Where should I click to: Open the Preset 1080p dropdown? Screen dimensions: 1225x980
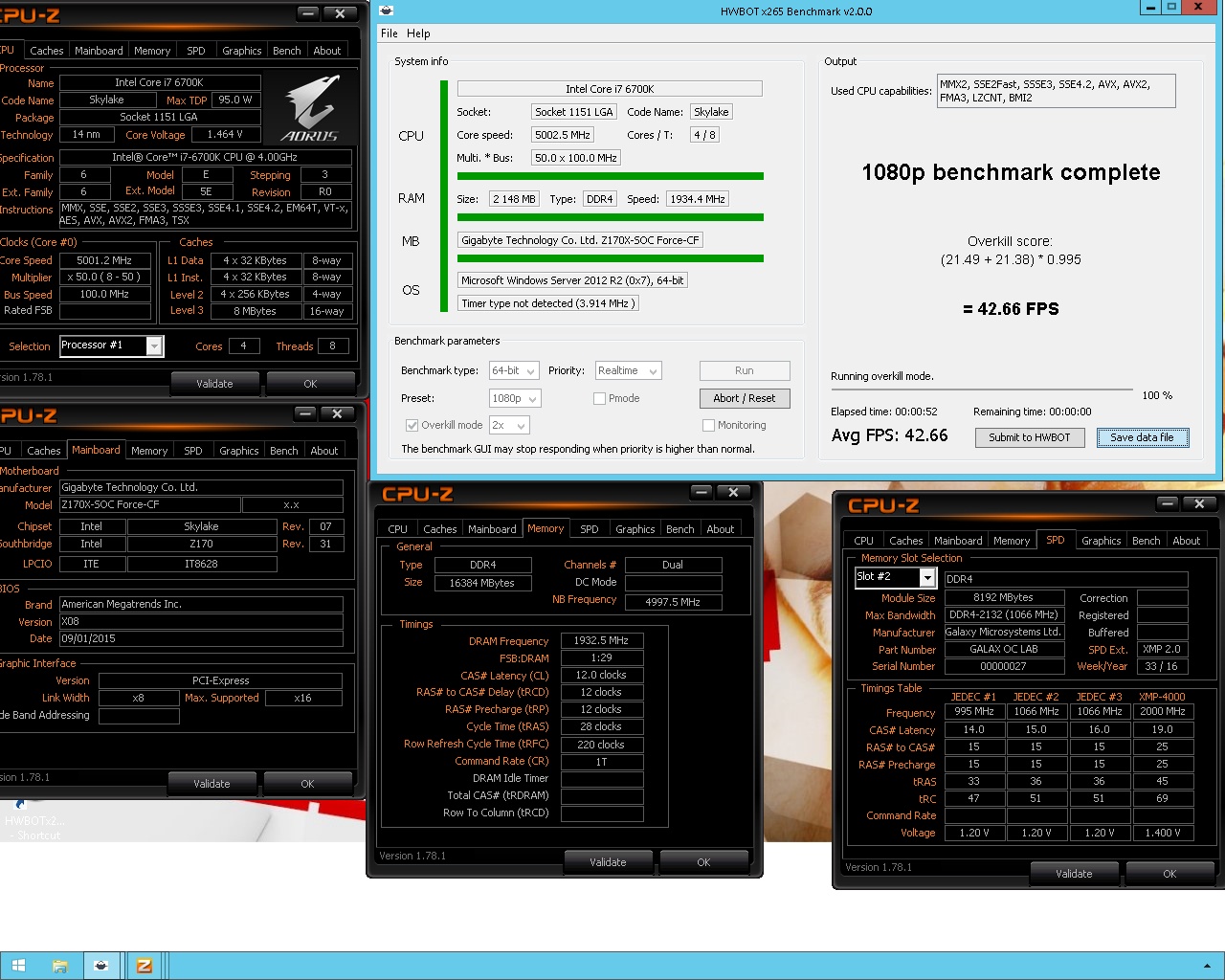(x=515, y=398)
